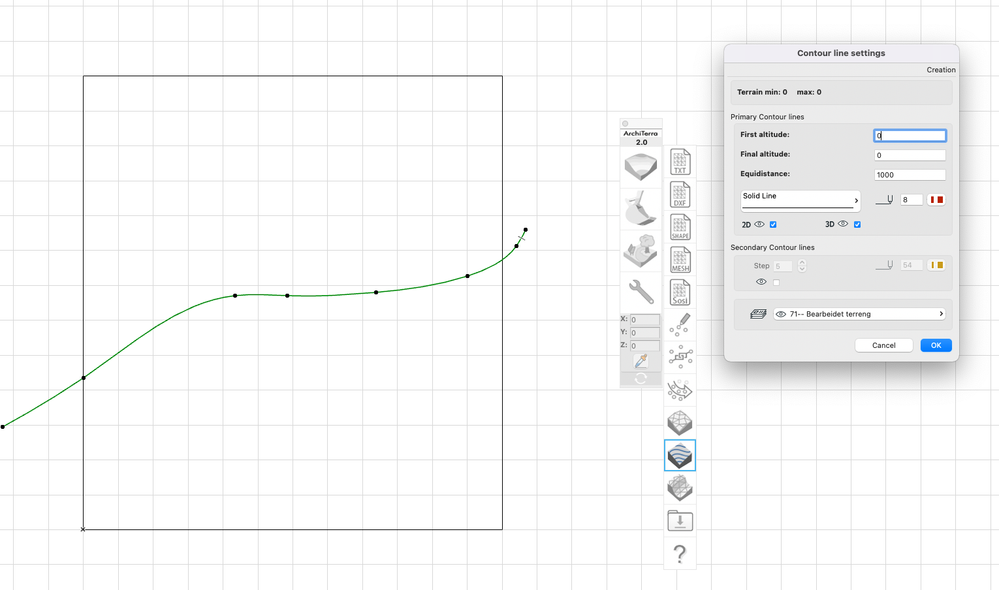This screenshot has width=999, height=590.
Task: Click the Cancel button
Action: point(884,345)
